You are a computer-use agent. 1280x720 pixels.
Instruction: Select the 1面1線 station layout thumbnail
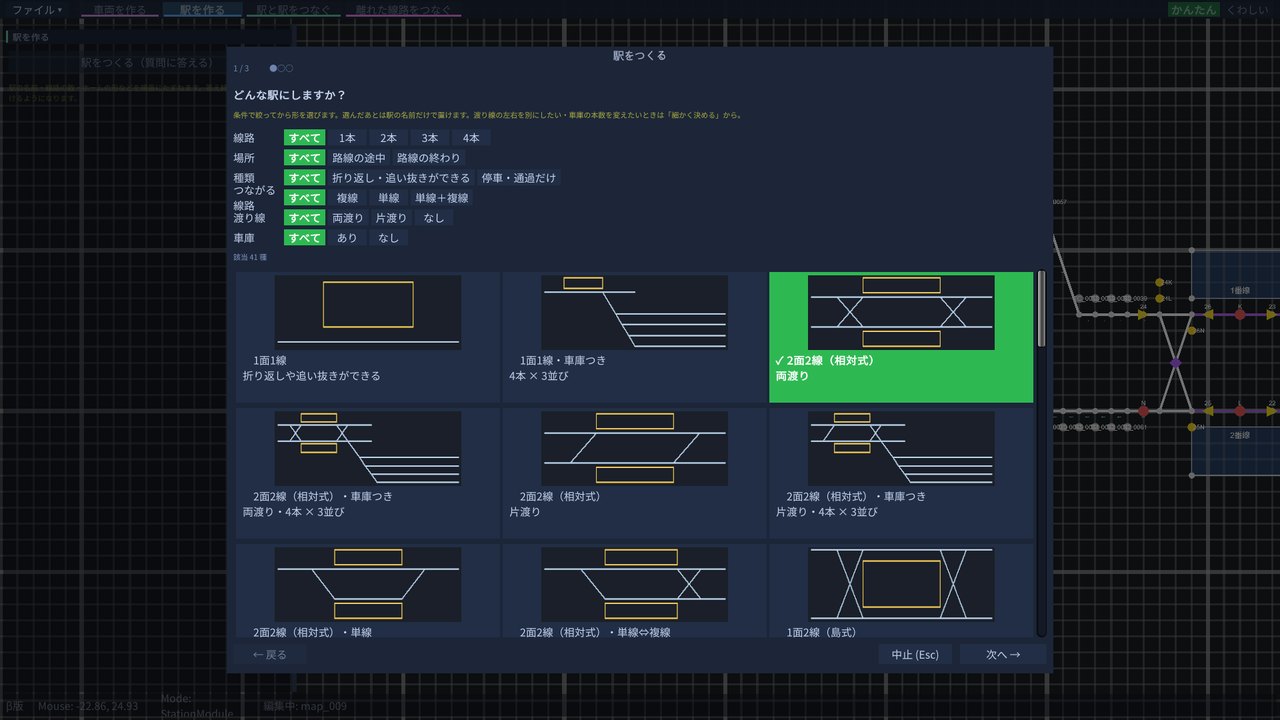[368, 312]
